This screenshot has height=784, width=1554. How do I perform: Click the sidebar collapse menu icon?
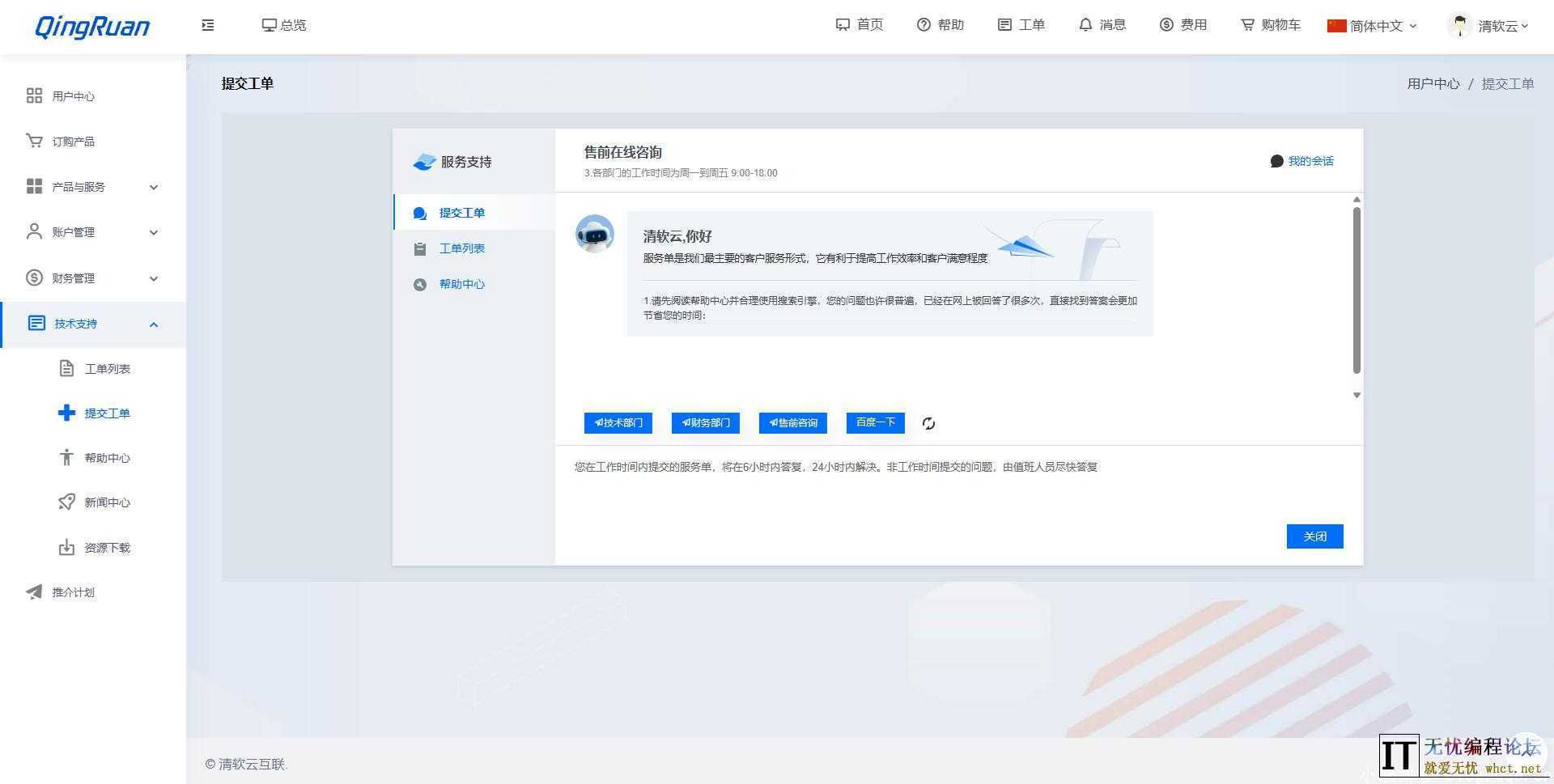coord(208,25)
